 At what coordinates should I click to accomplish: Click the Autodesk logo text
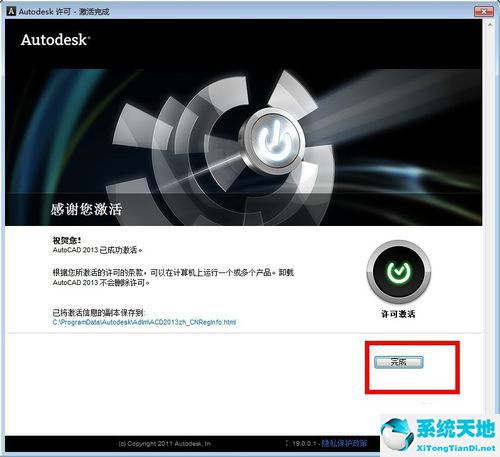click(55, 40)
